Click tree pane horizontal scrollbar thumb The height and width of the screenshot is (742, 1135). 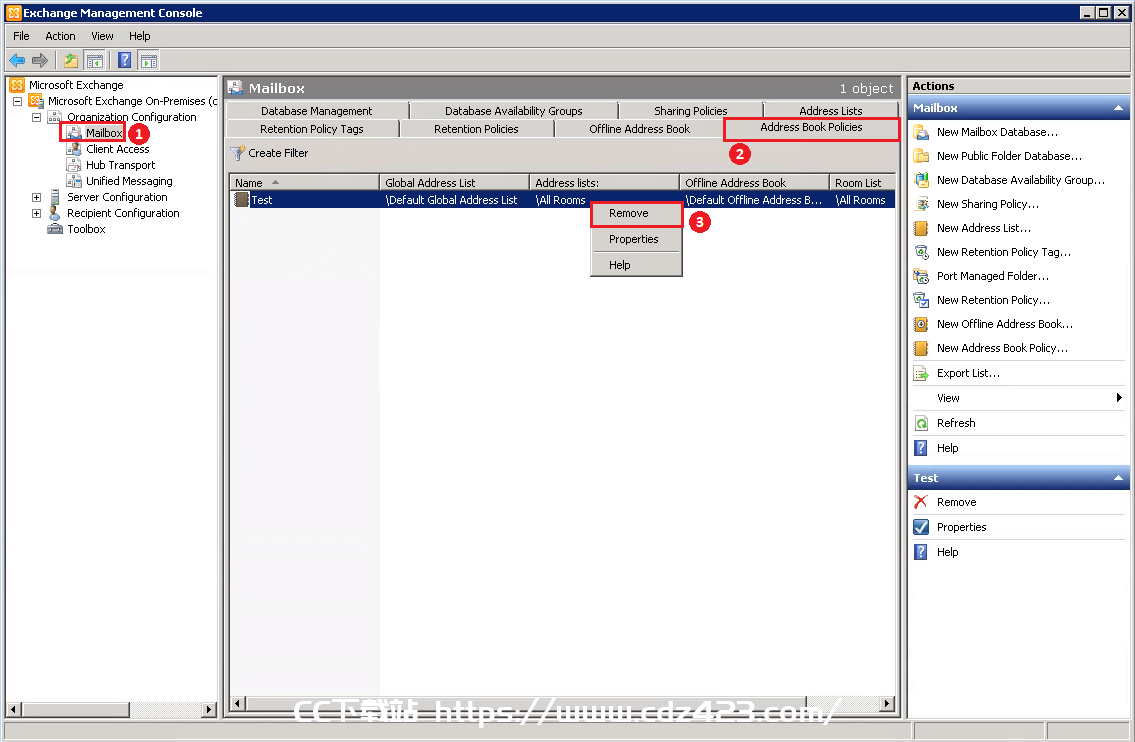click(76, 709)
